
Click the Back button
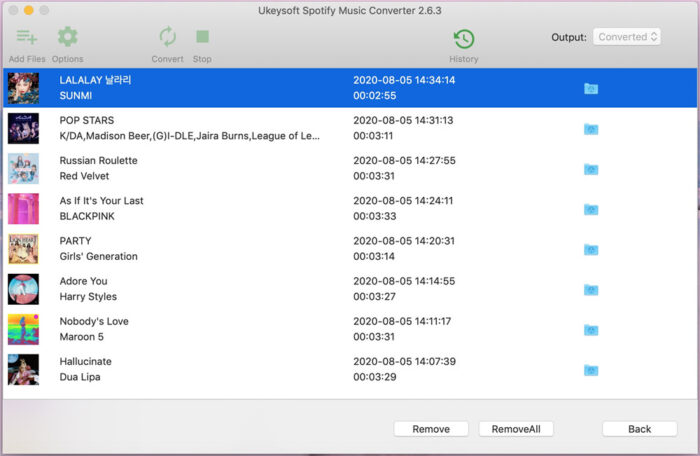click(639, 429)
